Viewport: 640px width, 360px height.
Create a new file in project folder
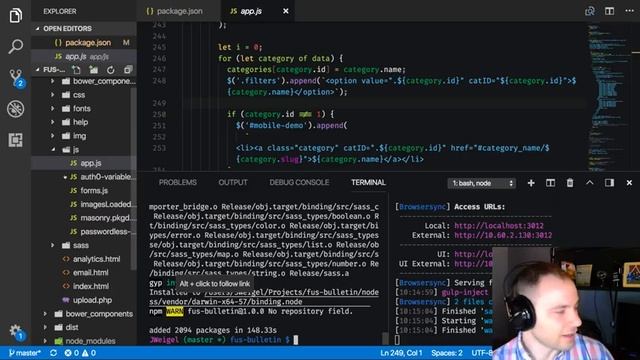(76, 70)
